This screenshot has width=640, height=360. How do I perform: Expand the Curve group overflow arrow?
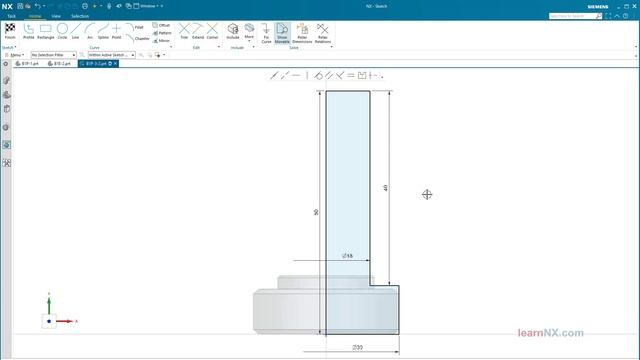click(x=171, y=47)
